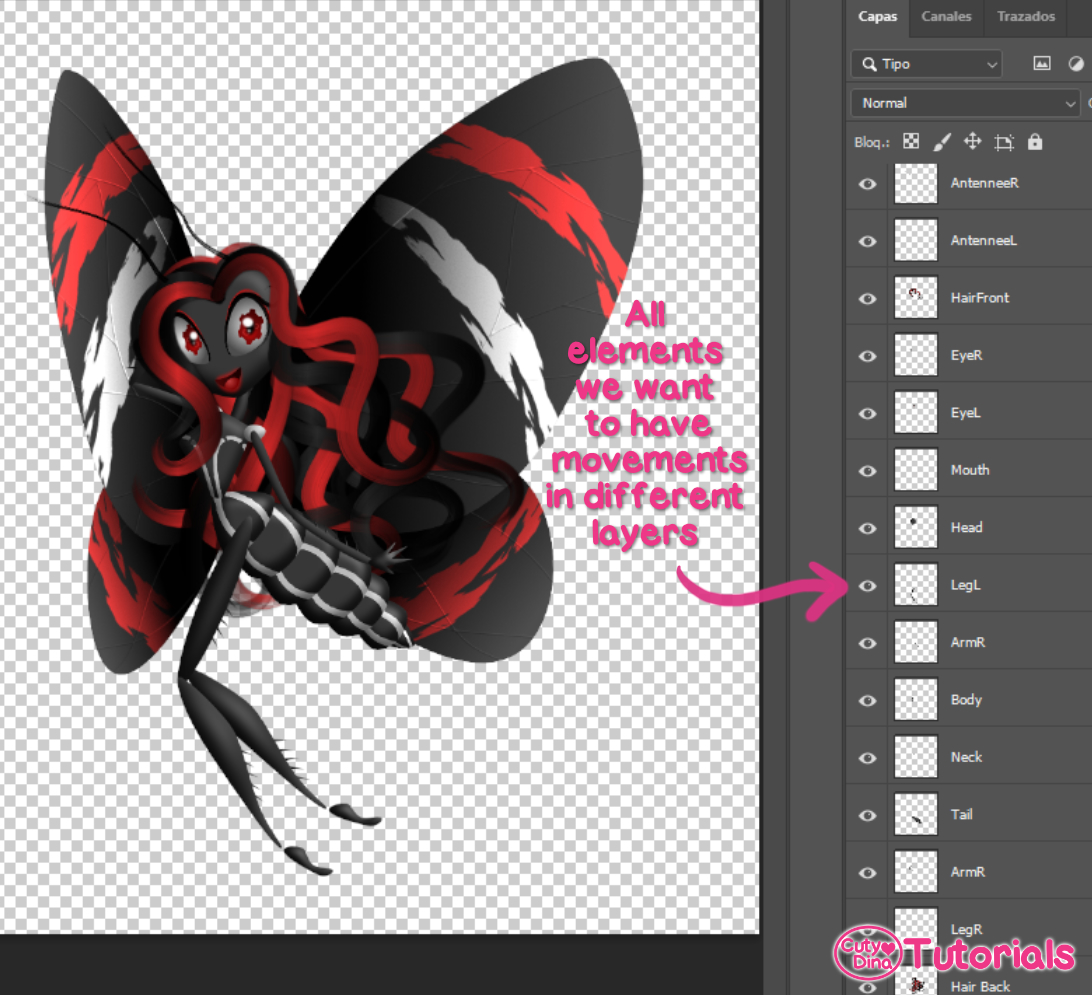Viewport: 1092px width, 995px height.
Task: Click the adjustment layers filter icon
Action: [1076, 63]
